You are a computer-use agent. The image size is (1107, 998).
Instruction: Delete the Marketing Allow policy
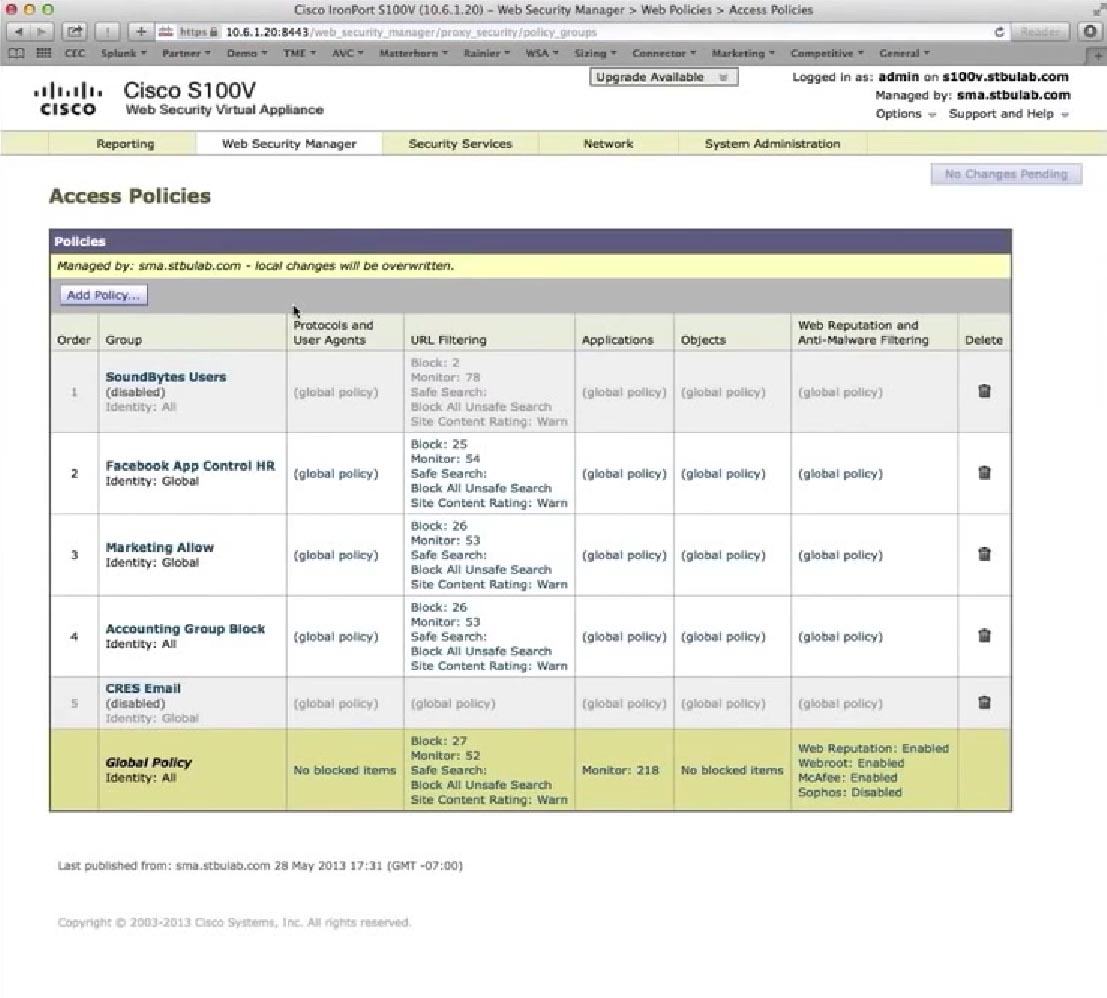coord(983,554)
